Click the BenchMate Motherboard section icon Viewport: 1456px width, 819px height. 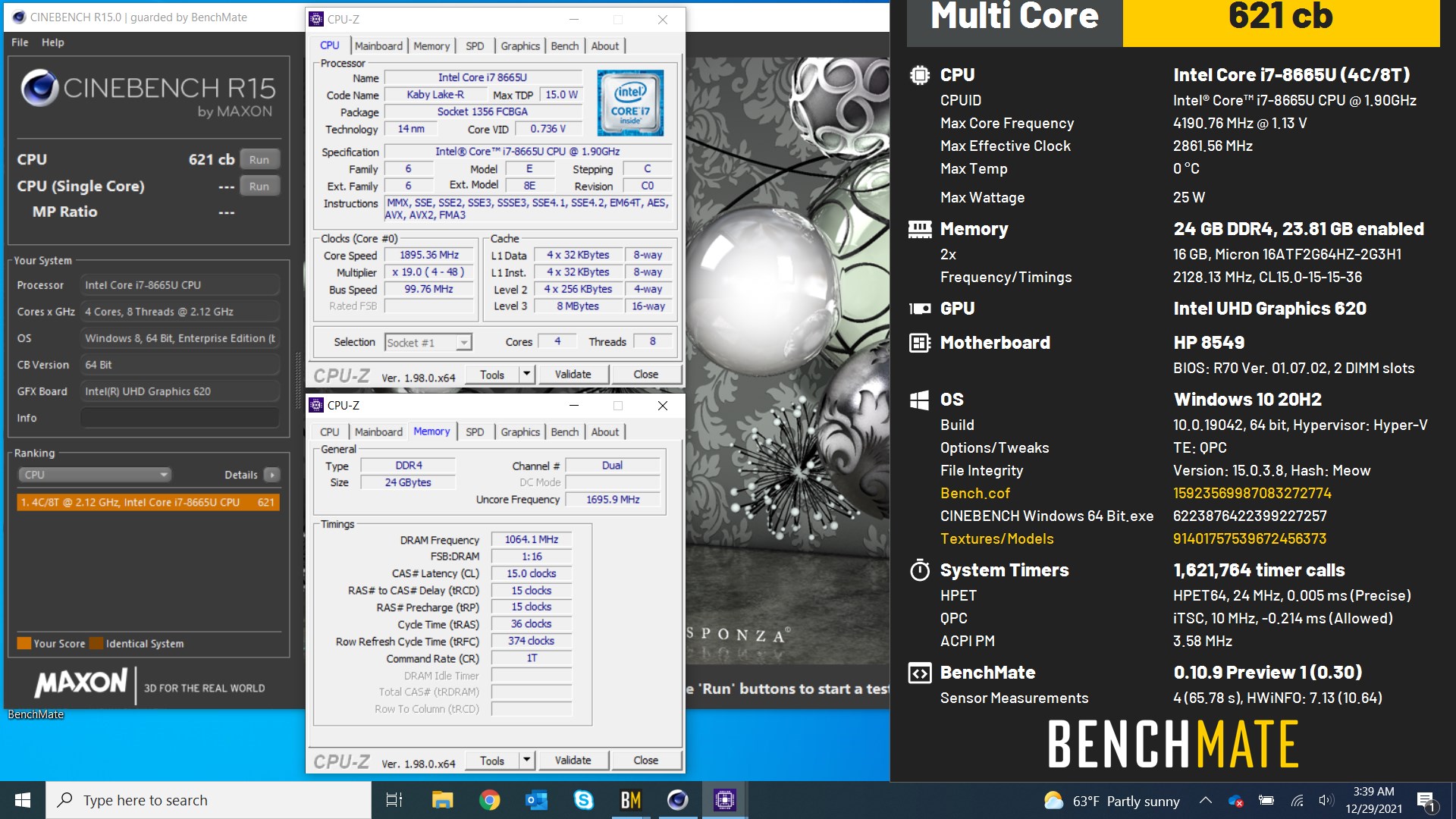click(x=920, y=343)
